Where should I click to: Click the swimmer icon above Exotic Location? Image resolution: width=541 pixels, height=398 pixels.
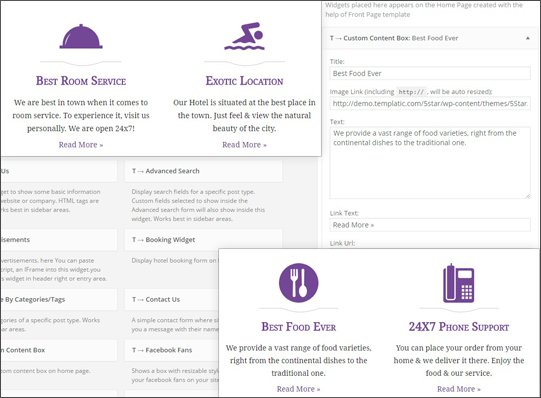click(244, 37)
